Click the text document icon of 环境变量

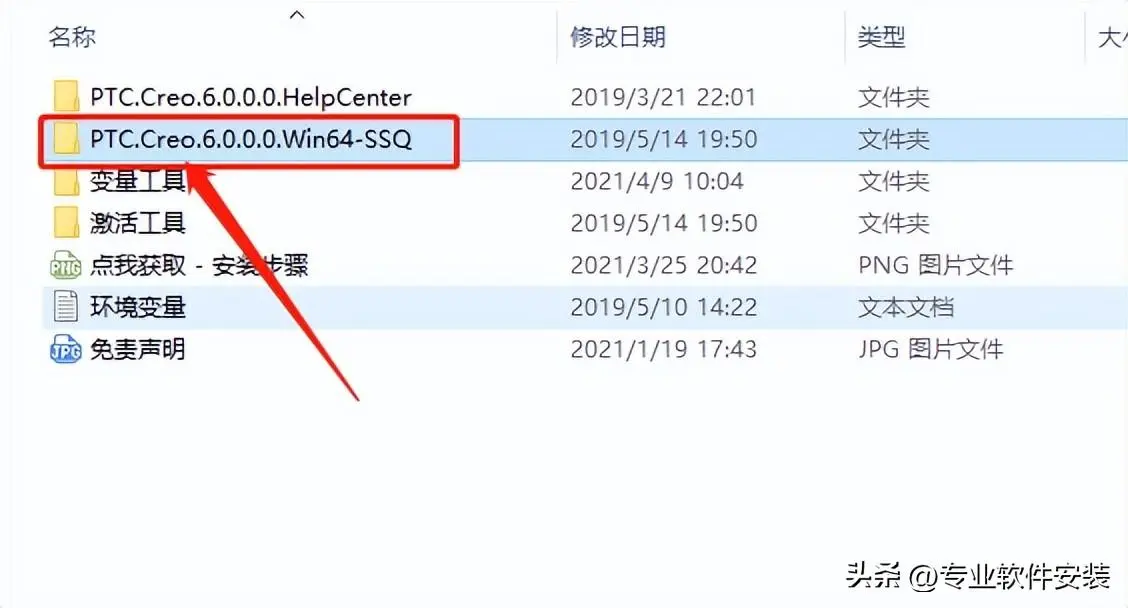(x=65, y=307)
